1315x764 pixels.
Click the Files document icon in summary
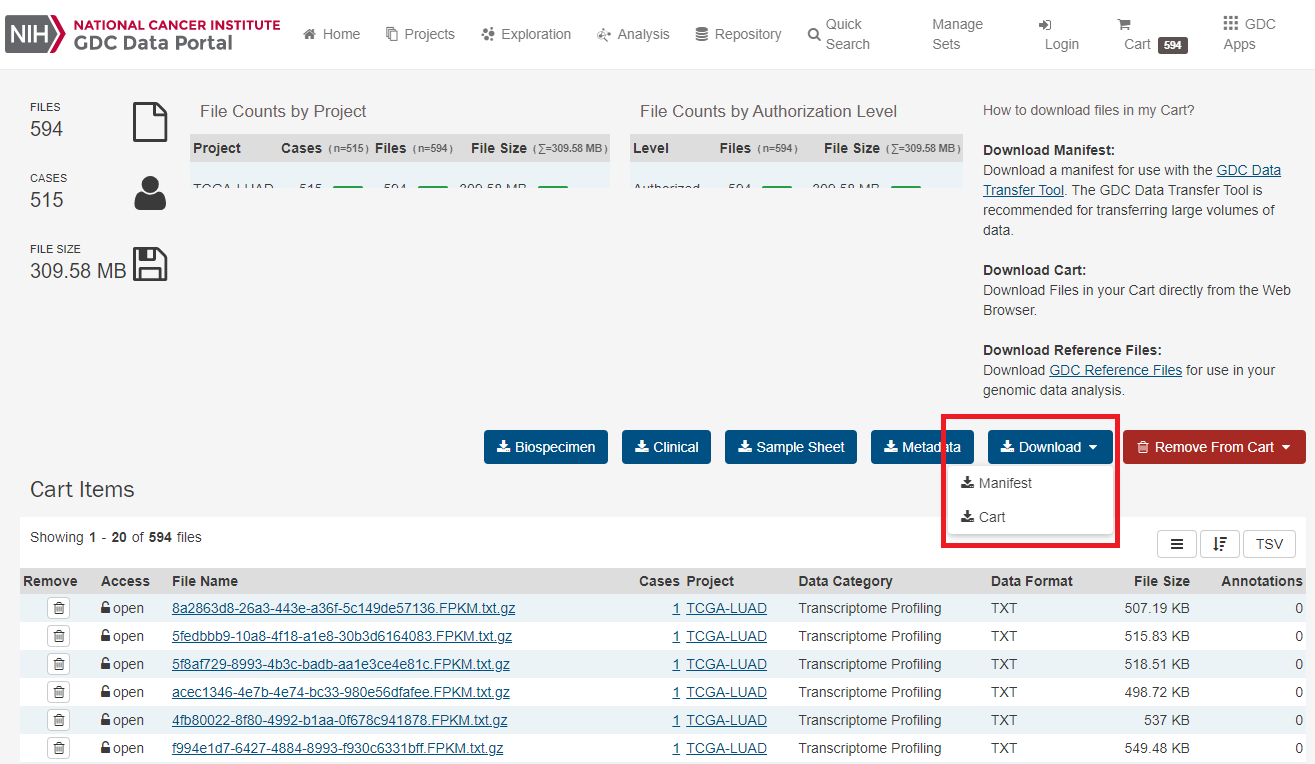click(150, 121)
